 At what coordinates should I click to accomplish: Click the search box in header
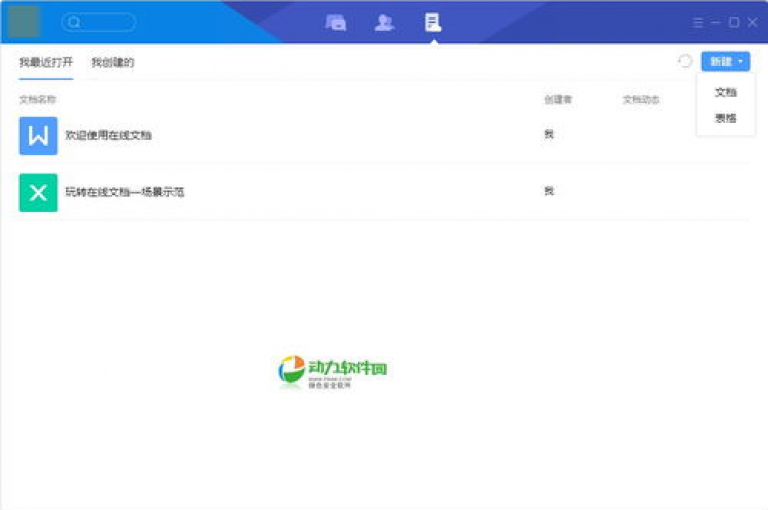[98, 23]
